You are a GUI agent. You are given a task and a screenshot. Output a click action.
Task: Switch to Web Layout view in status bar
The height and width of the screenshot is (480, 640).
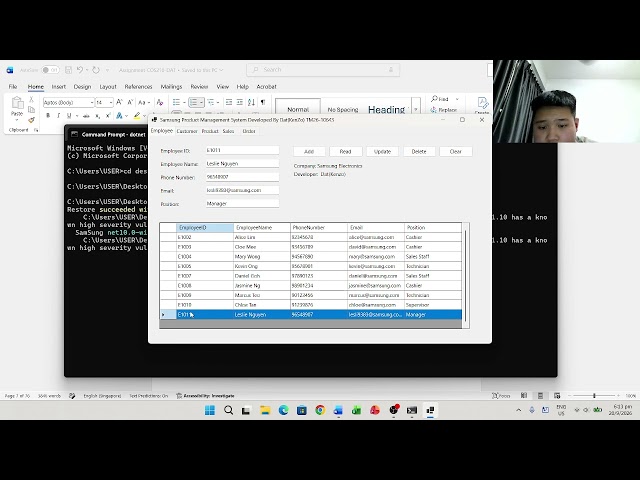coord(557,396)
